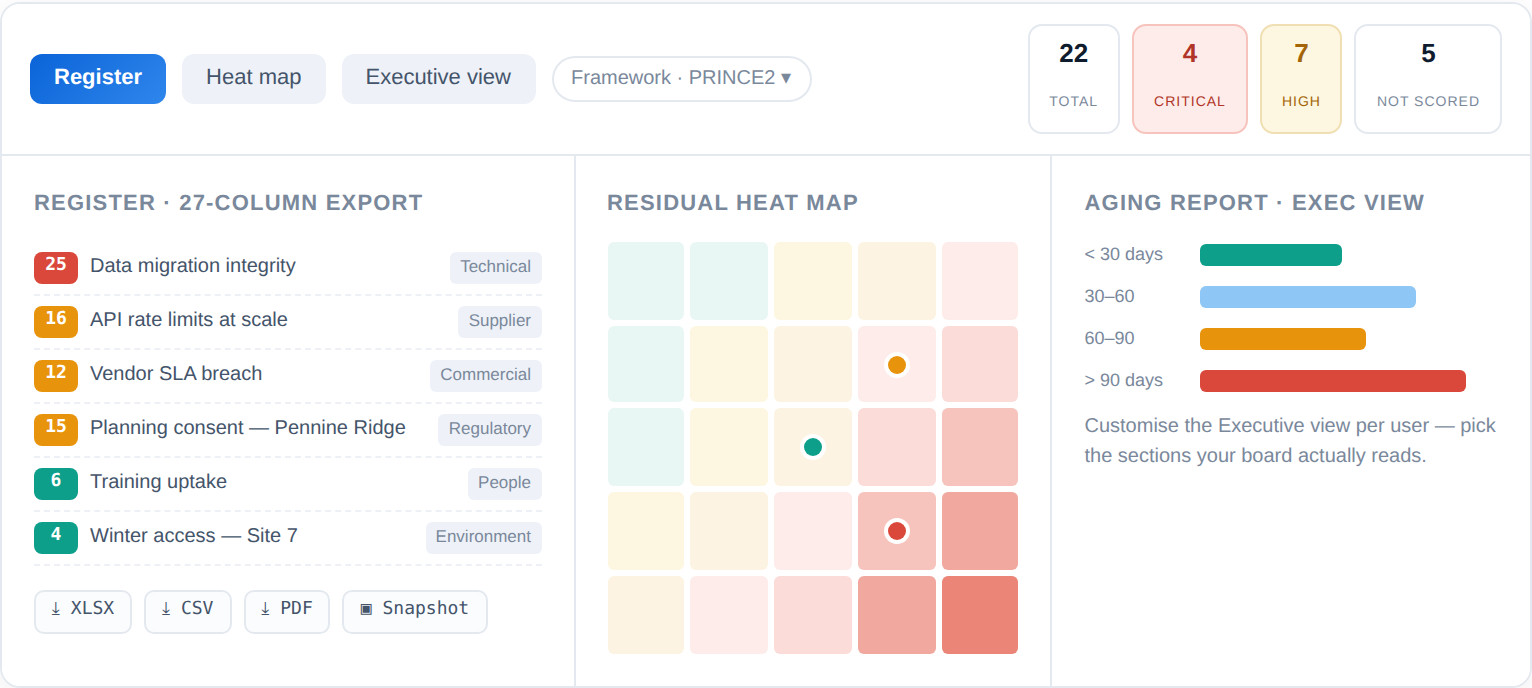
Task: Filter by the 4 Critical card
Action: coord(1189,79)
